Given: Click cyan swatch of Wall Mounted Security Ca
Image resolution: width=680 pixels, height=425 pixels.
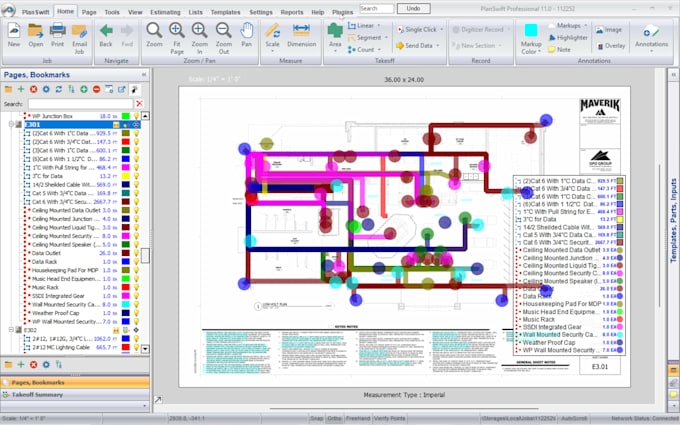Looking at the screenshot, I should pyautogui.click(x=126, y=304).
